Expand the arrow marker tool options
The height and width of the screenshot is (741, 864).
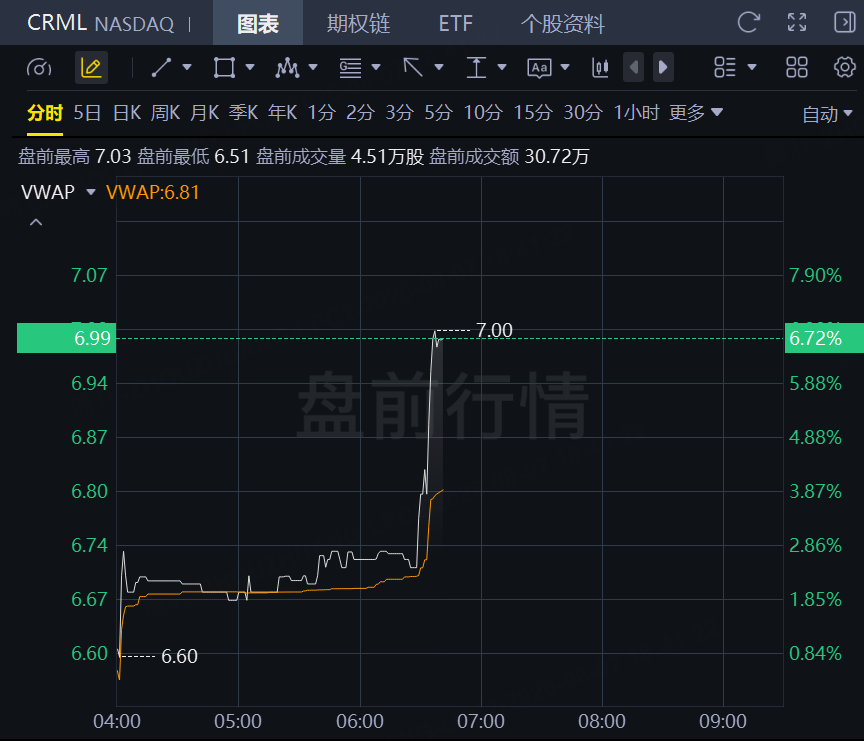tap(439, 67)
